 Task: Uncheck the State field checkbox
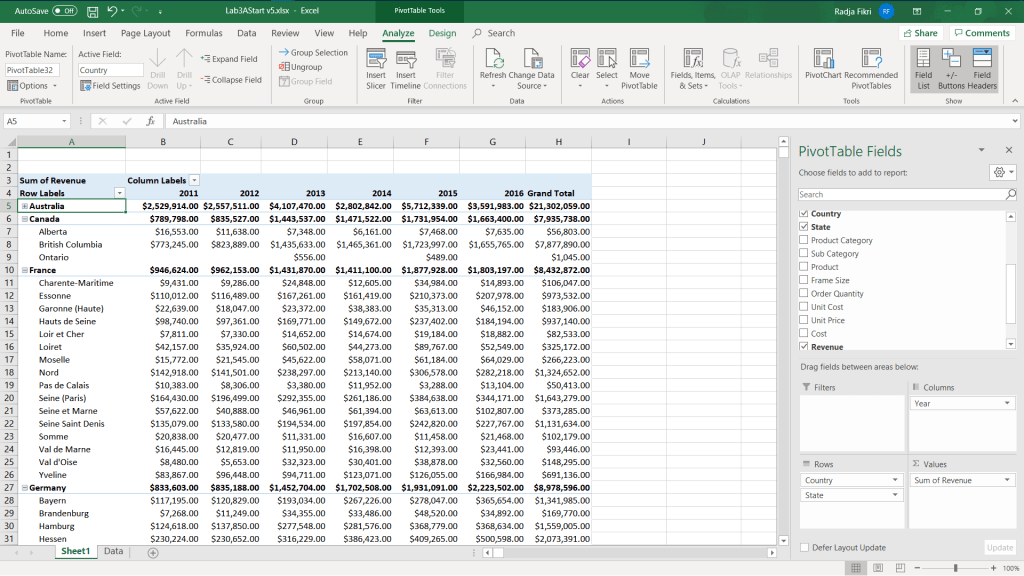click(804, 227)
